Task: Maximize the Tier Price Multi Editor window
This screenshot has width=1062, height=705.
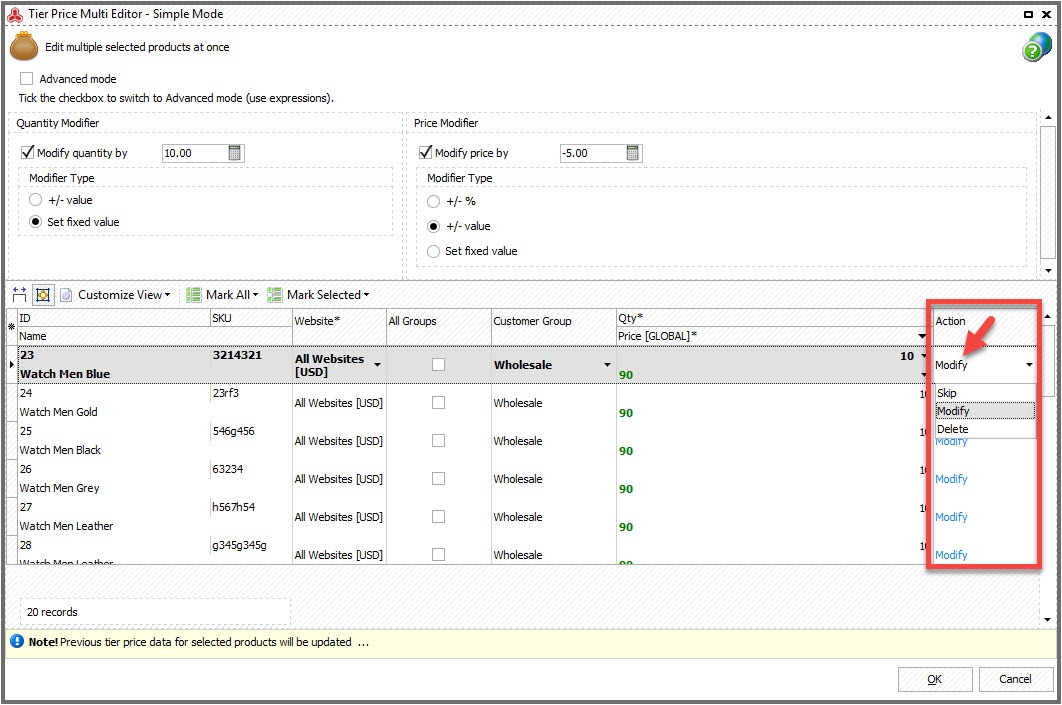Action: point(1028,14)
